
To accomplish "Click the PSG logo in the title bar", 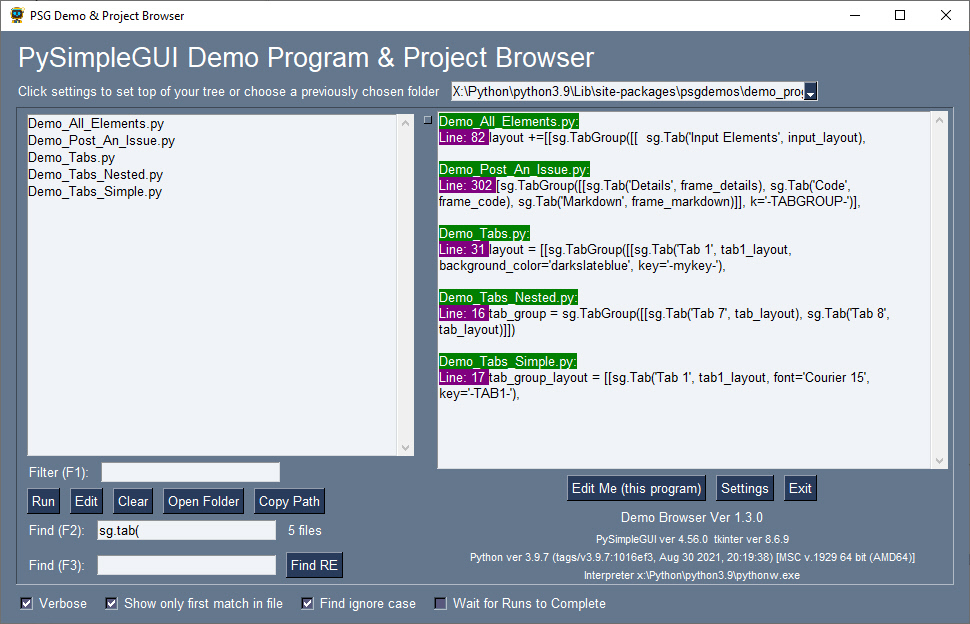I will 17,15.
